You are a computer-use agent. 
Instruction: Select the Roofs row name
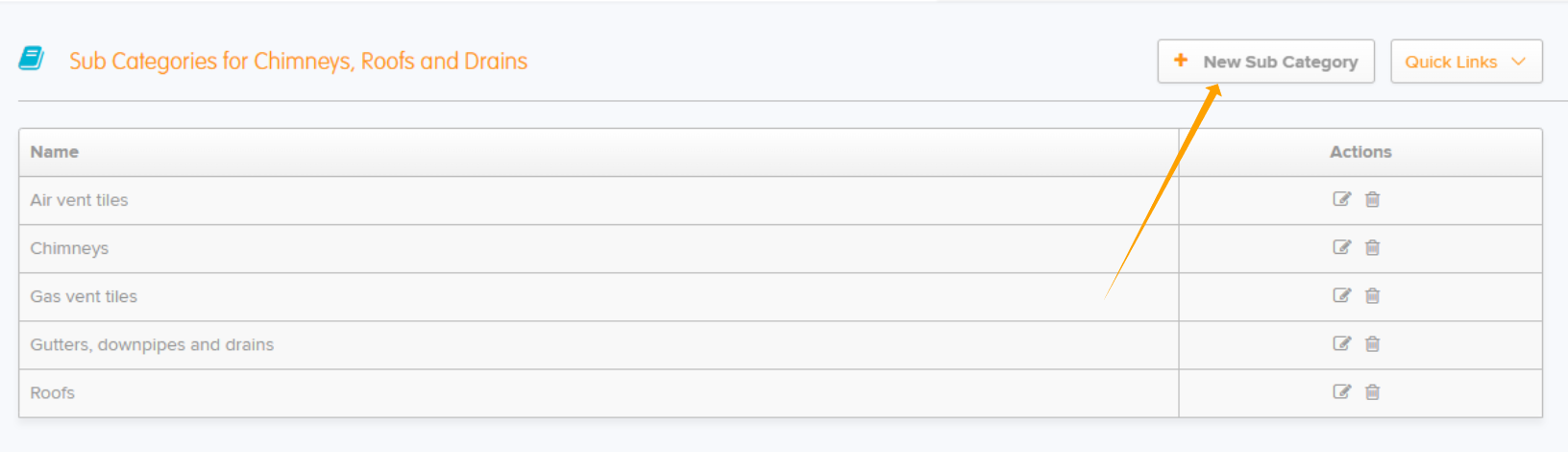(52, 392)
